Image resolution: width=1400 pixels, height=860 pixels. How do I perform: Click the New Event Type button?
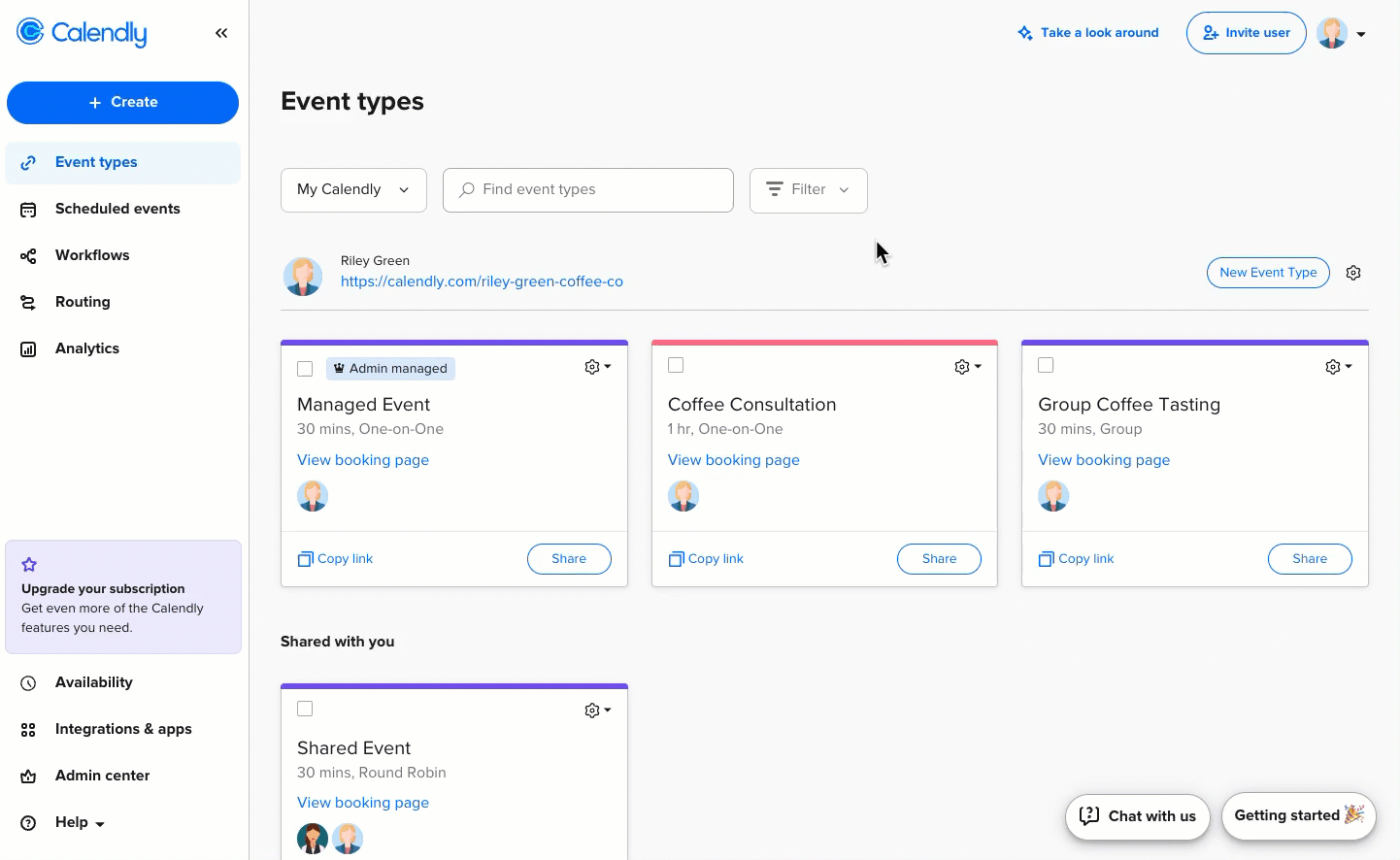(x=1267, y=273)
